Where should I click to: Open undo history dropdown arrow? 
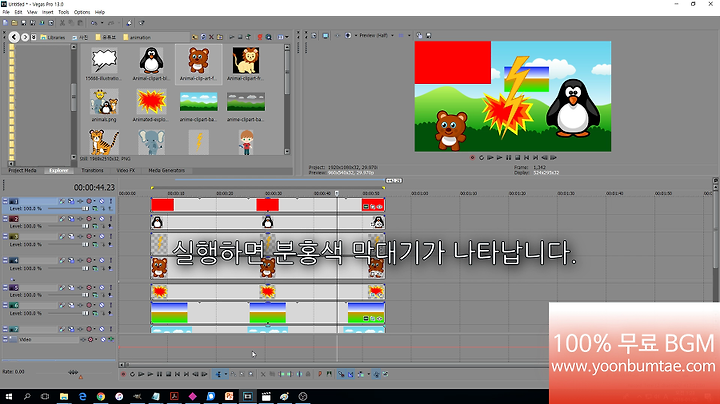[102, 22]
